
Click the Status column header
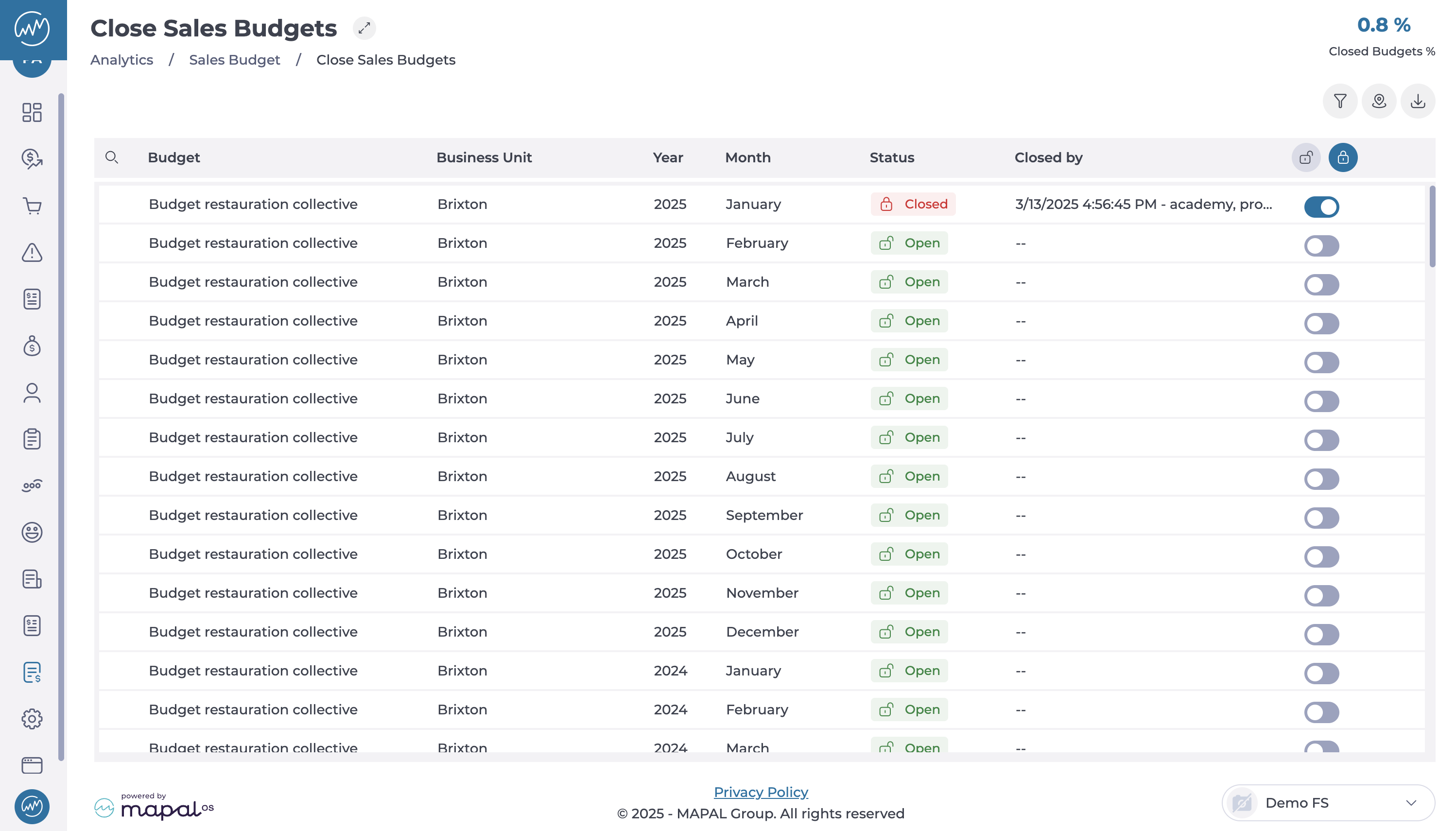891,157
